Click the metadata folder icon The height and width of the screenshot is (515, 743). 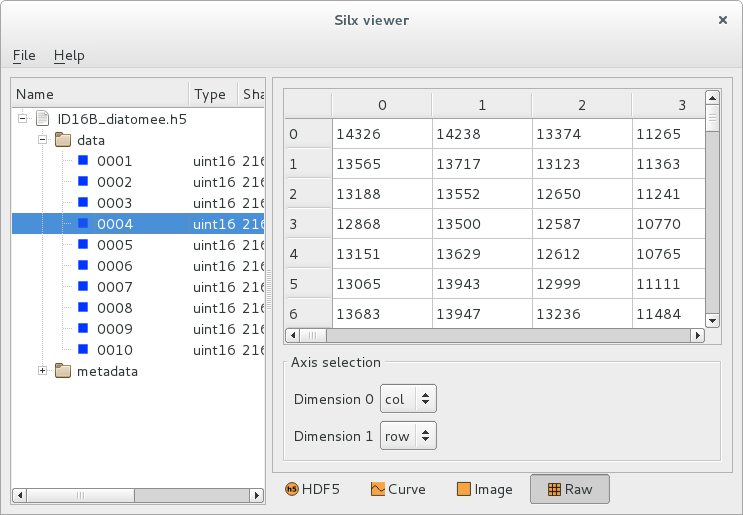coord(63,371)
